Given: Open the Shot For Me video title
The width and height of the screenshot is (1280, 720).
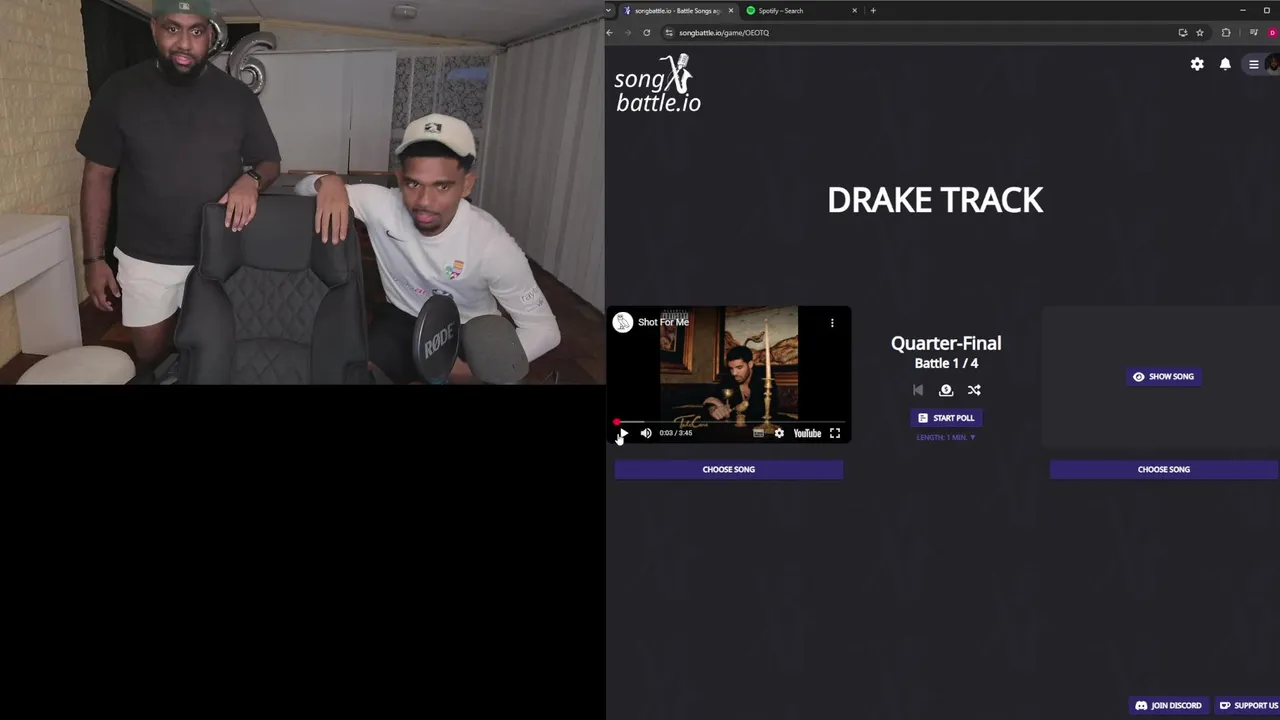Looking at the screenshot, I should coord(663,322).
